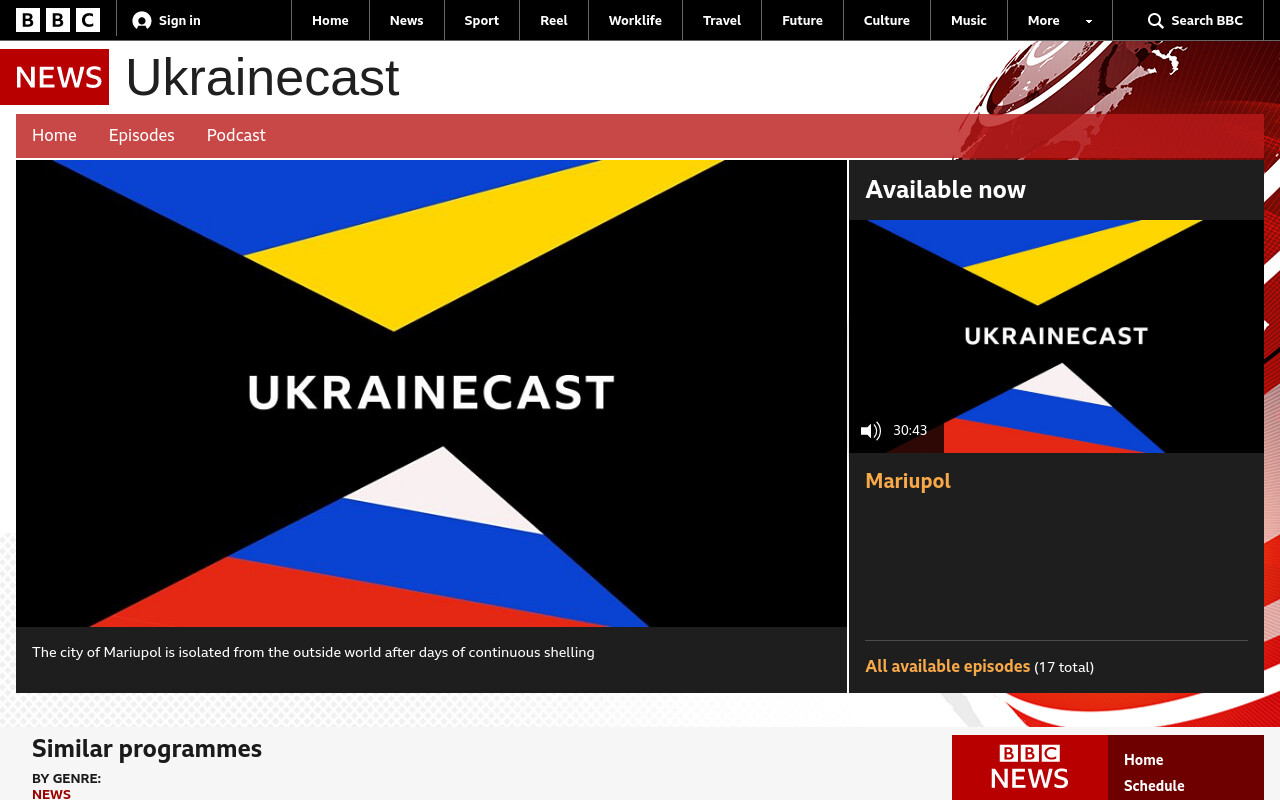Open Culture in the navigation bar
This screenshot has height=800, width=1280.
[887, 21]
